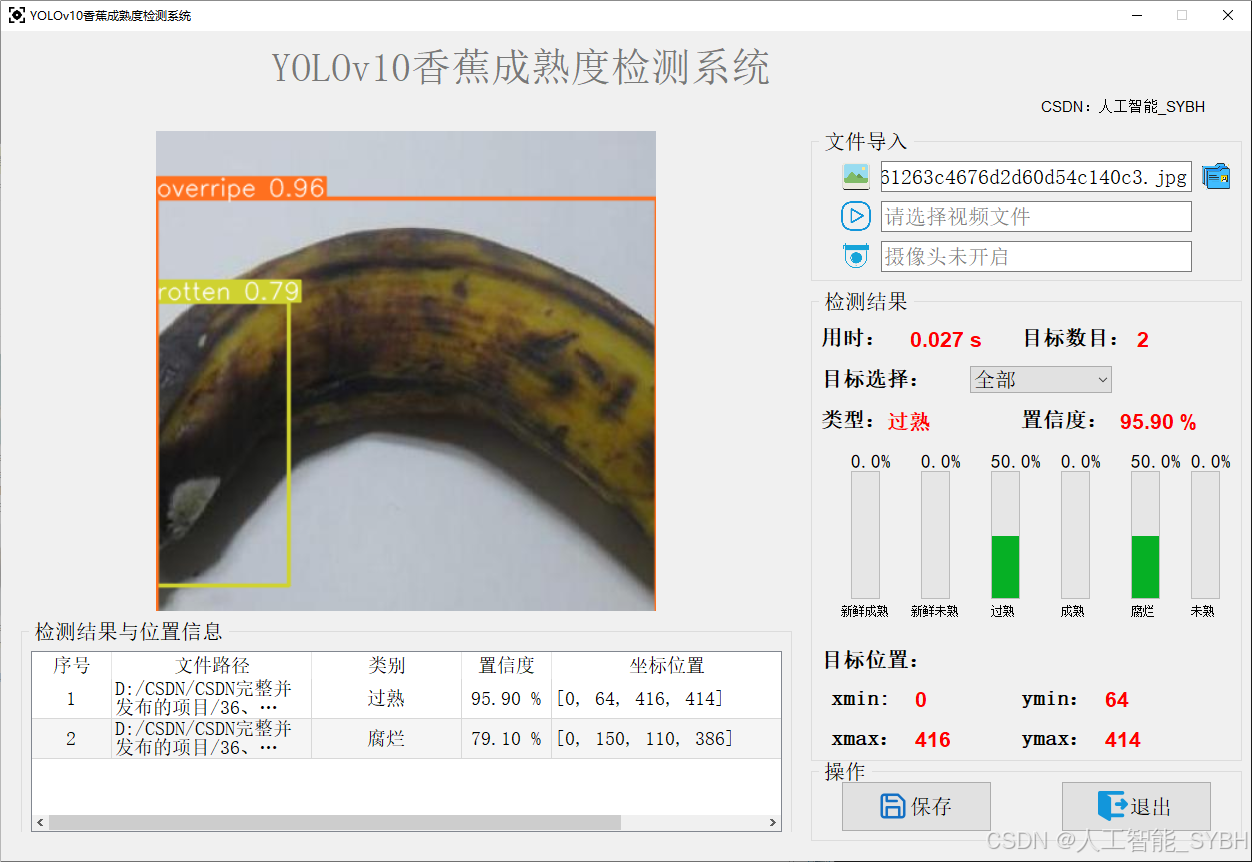Click the 目标数目 value 2
This screenshot has height=862, width=1252.
1143,340
